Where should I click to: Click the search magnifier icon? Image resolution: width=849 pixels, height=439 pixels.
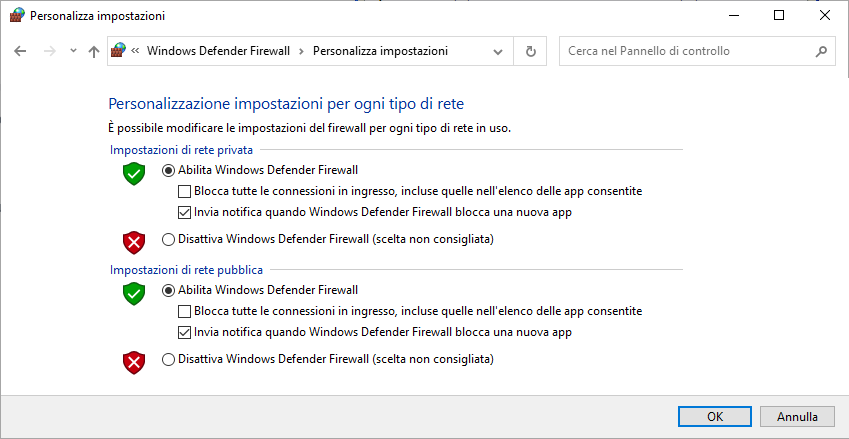click(821, 51)
